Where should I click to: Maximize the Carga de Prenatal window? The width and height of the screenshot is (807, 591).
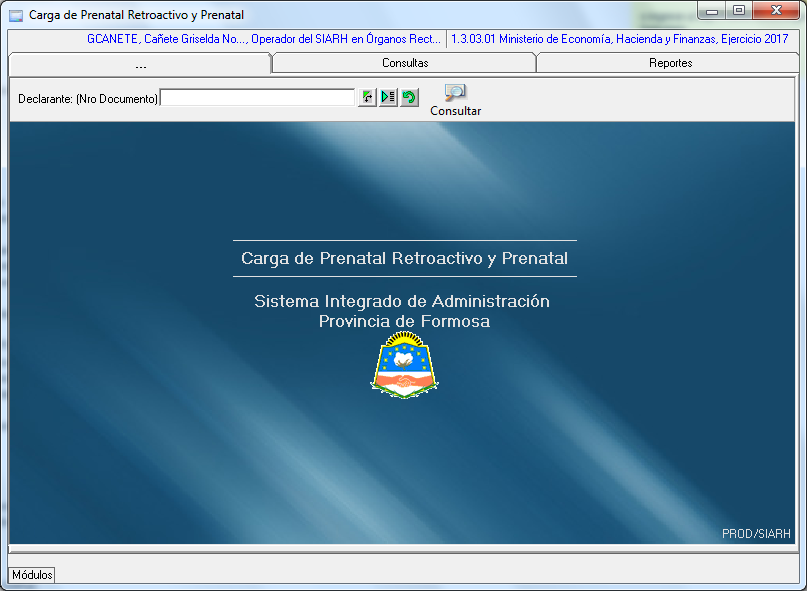click(x=739, y=11)
